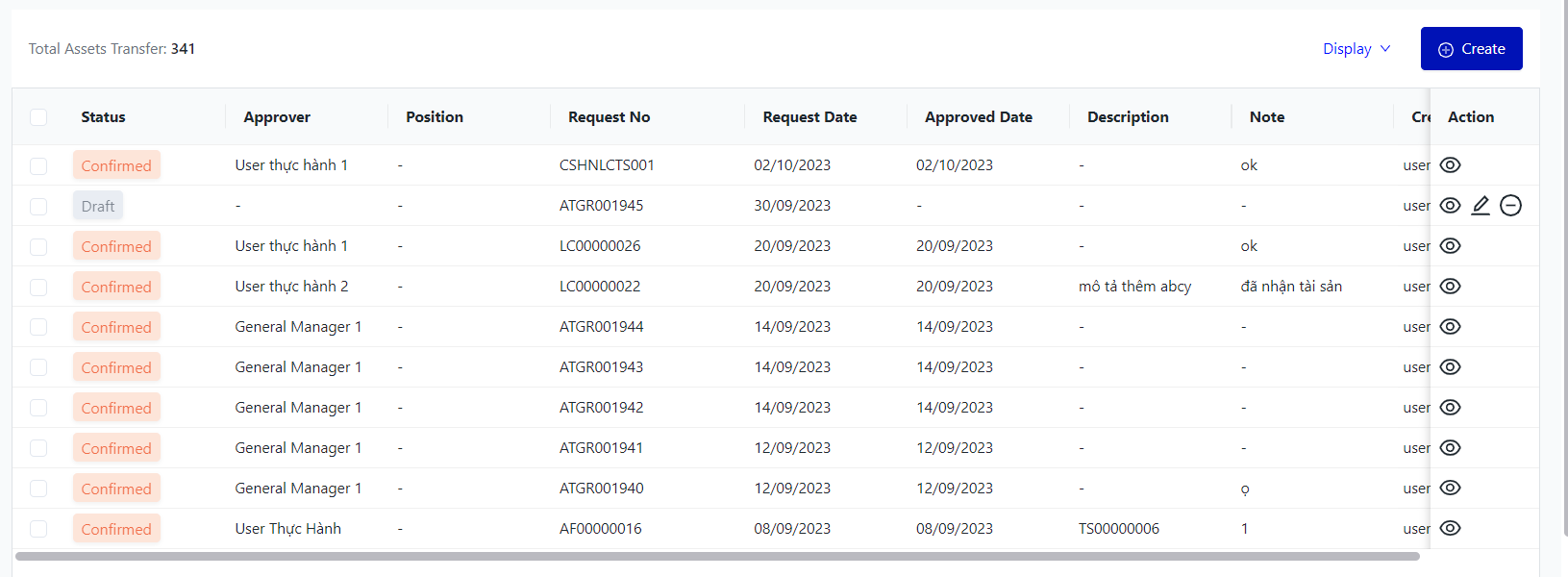This screenshot has height=577, width=1568.
Task: Tick the checkbox for row AF00000016
Action: (38, 529)
